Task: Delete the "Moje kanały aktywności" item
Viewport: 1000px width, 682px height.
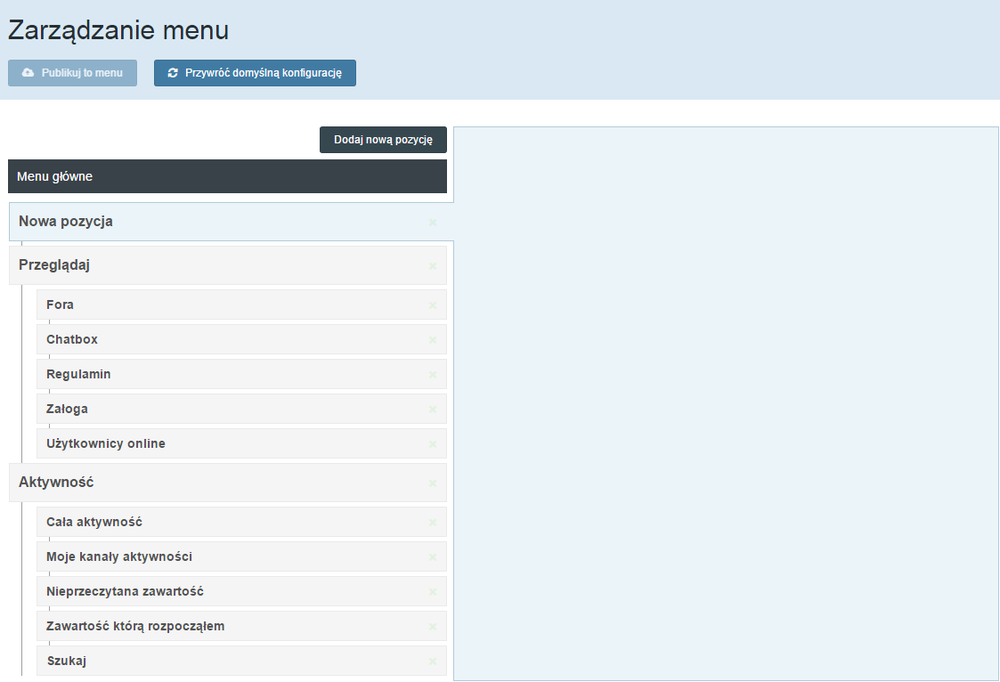Action: click(x=432, y=557)
